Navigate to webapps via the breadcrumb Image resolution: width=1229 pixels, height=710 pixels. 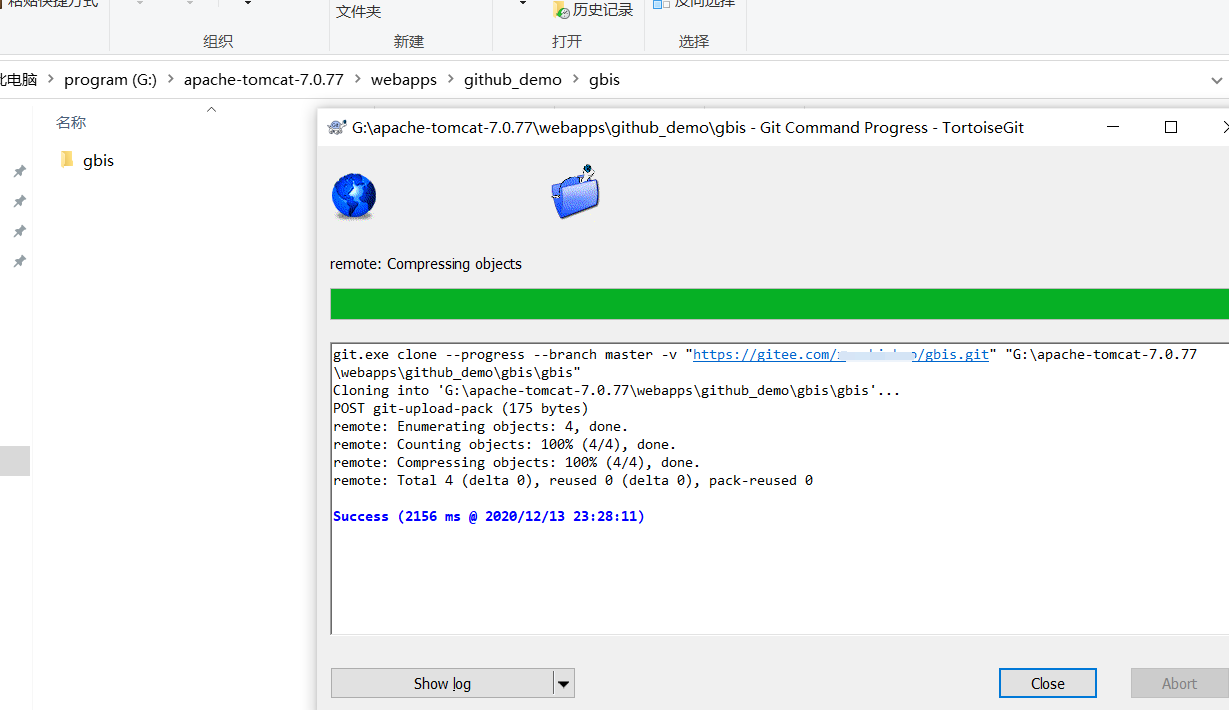click(403, 79)
